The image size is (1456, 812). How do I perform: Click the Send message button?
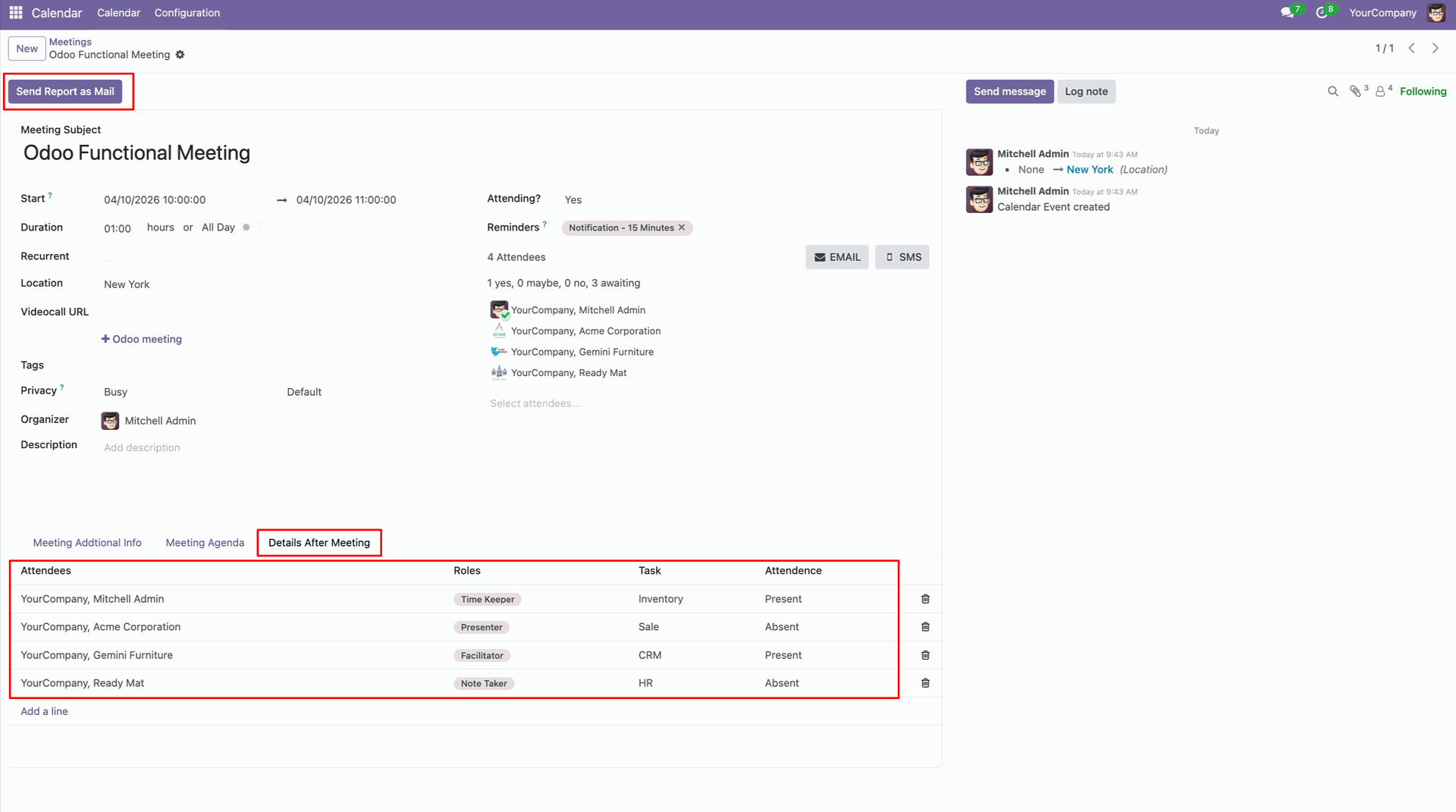pos(1009,92)
